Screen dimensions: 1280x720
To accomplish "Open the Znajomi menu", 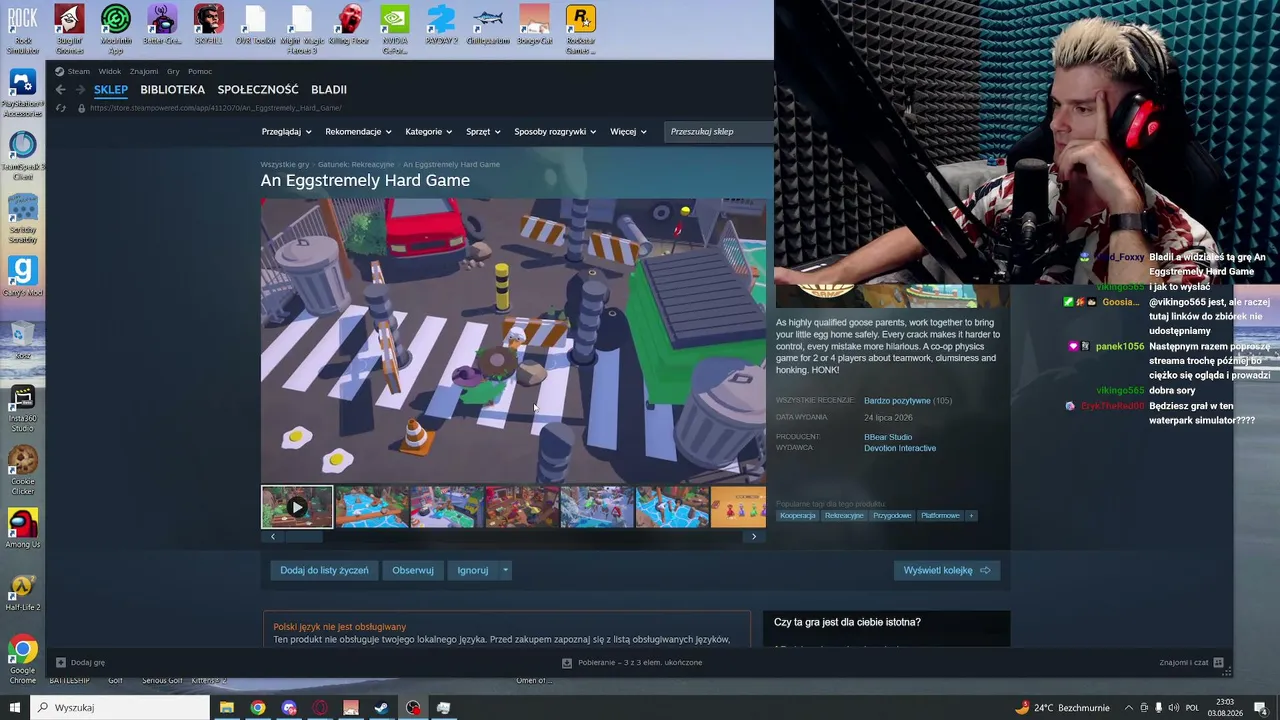I will pos(144,71).
